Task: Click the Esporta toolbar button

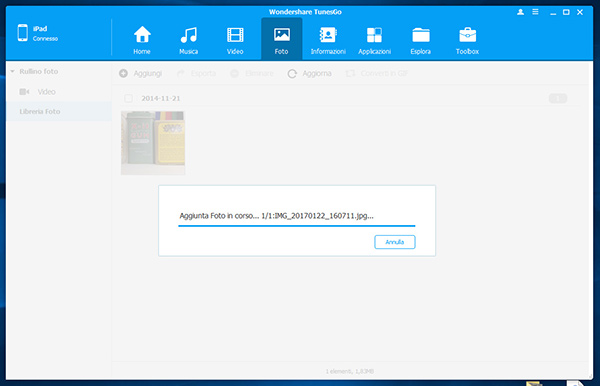Action: tap(197, 73)
